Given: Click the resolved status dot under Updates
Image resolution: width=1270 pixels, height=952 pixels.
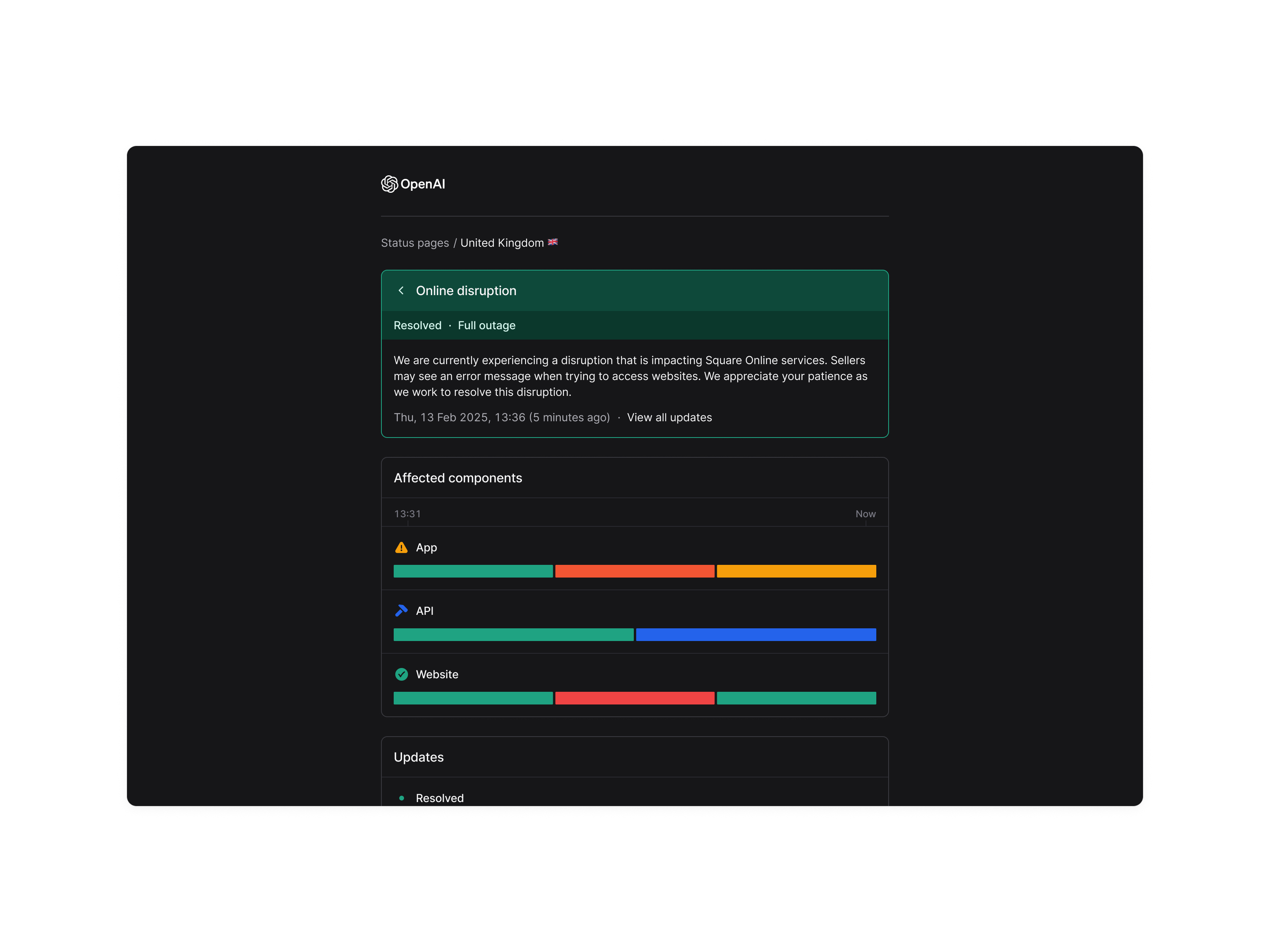Looking at the screenshot, I should pos(402,798).
